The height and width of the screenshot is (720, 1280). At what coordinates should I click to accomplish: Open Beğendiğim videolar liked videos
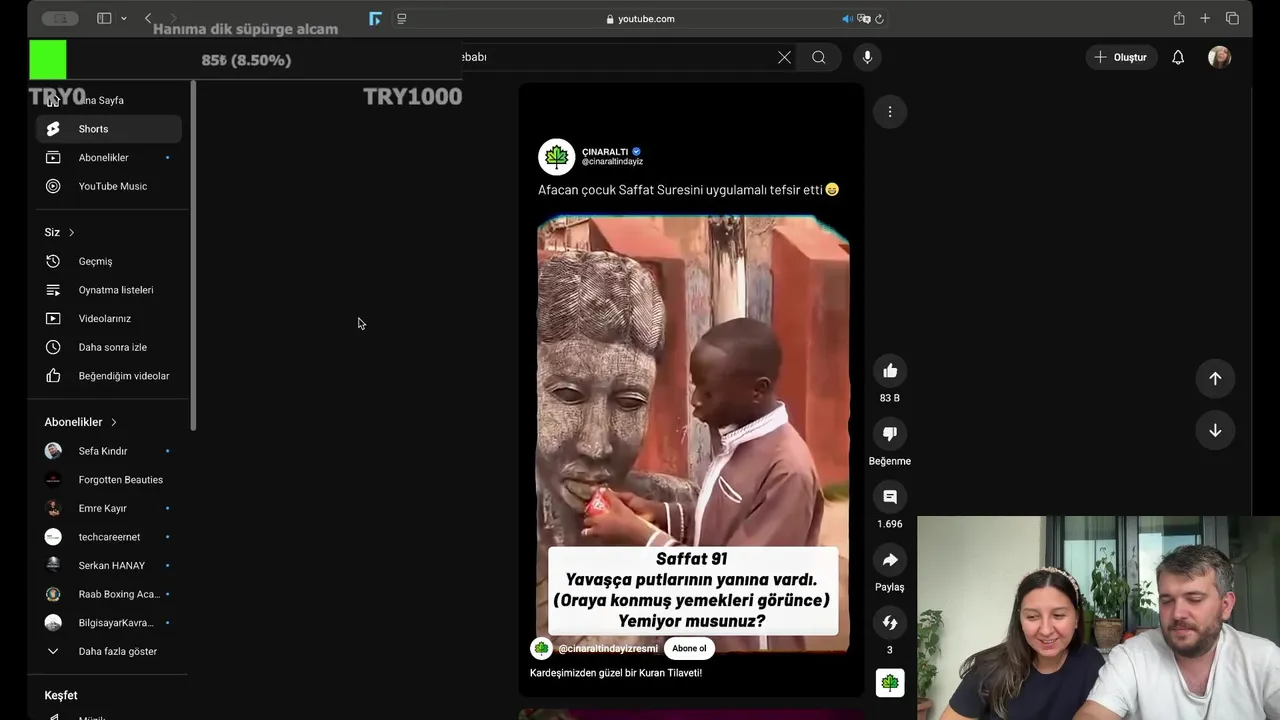click(x=109, y=376)
